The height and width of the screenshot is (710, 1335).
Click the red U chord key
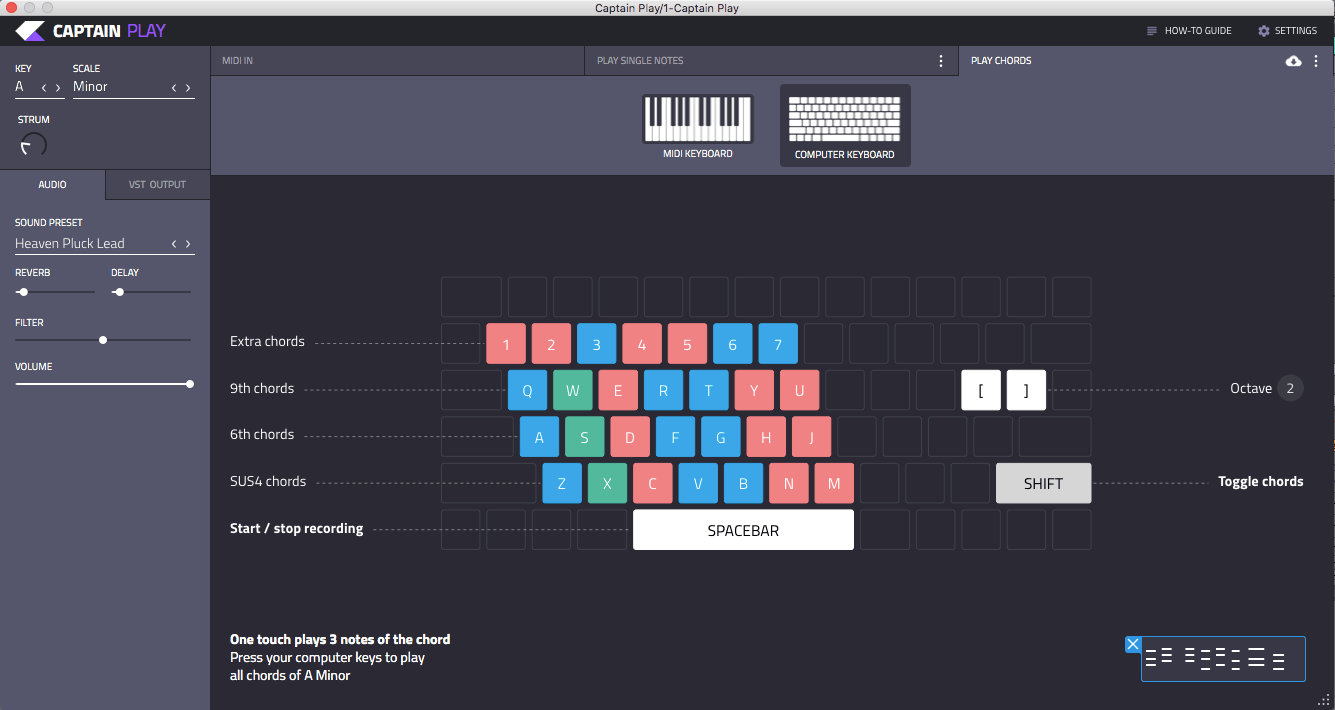click(x=799, y=390)
